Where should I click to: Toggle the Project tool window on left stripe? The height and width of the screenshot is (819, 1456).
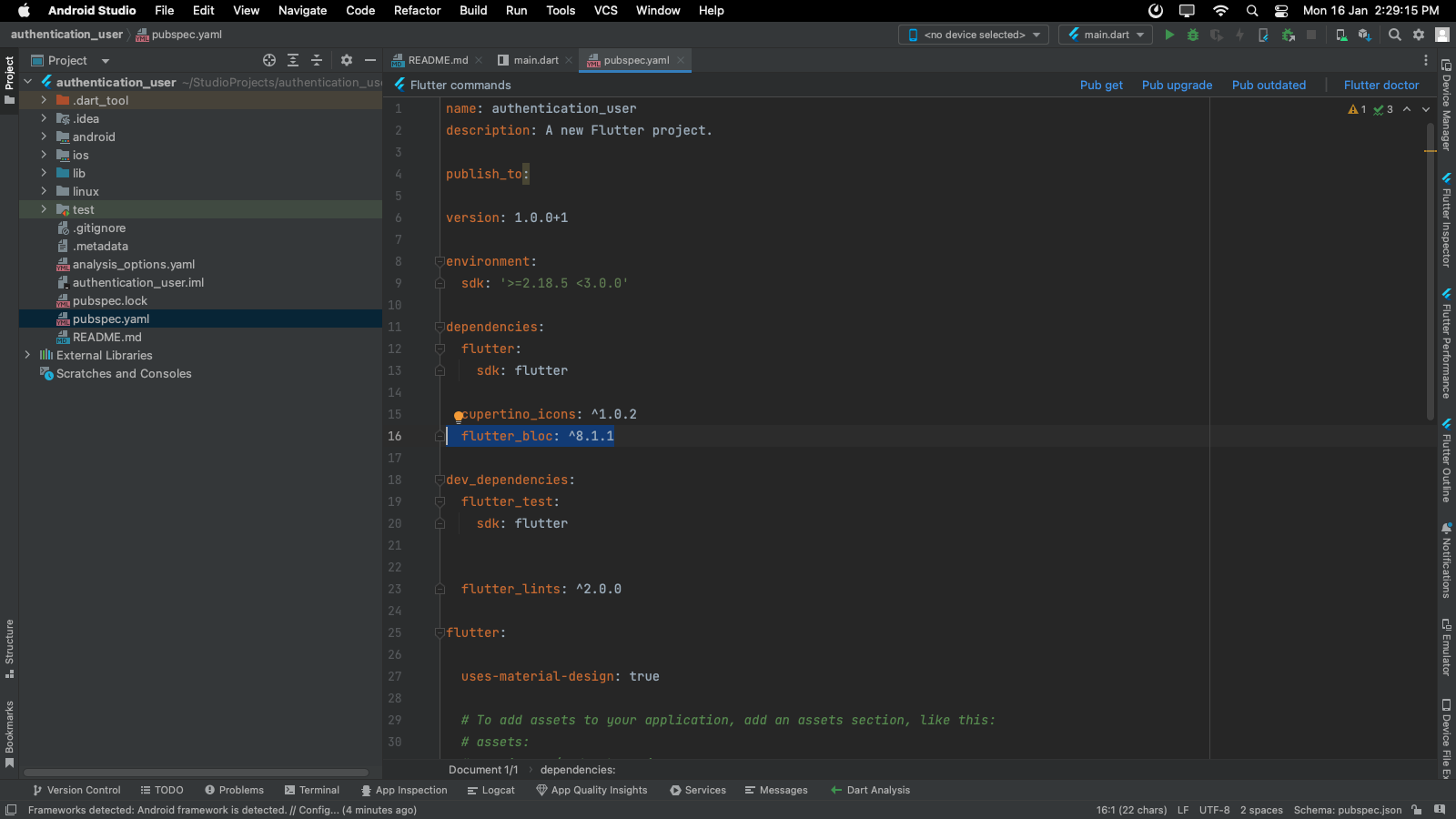click(x=9, y=80)
